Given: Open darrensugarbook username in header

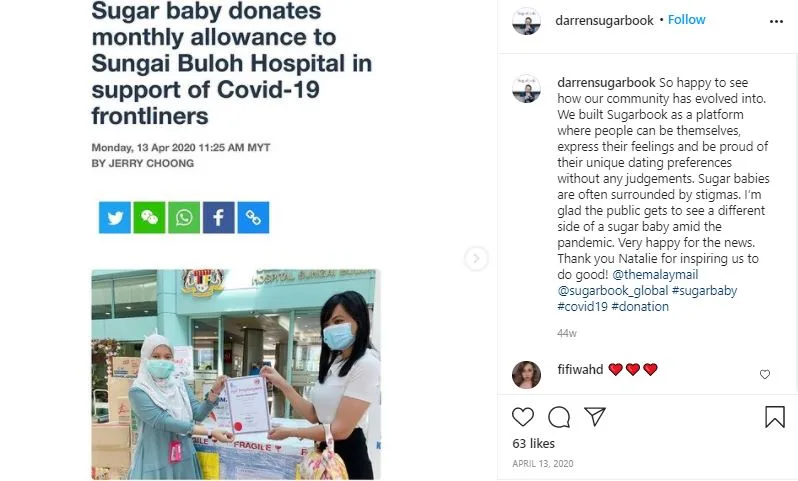Looking at the screenshot, I should [x=604, y=20].
